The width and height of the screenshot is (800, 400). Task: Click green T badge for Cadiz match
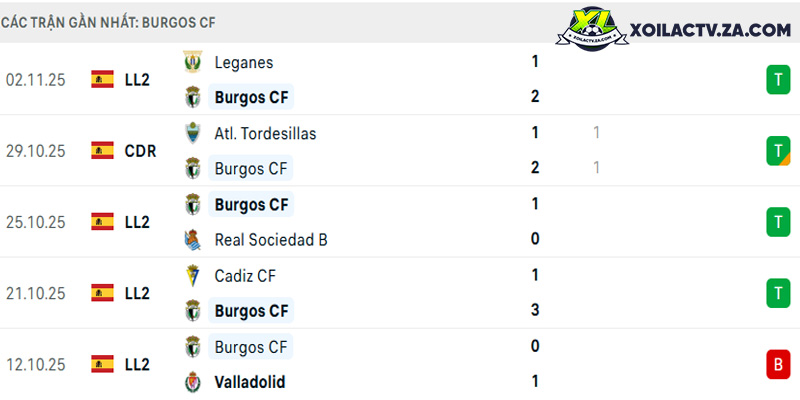(778, 293)
